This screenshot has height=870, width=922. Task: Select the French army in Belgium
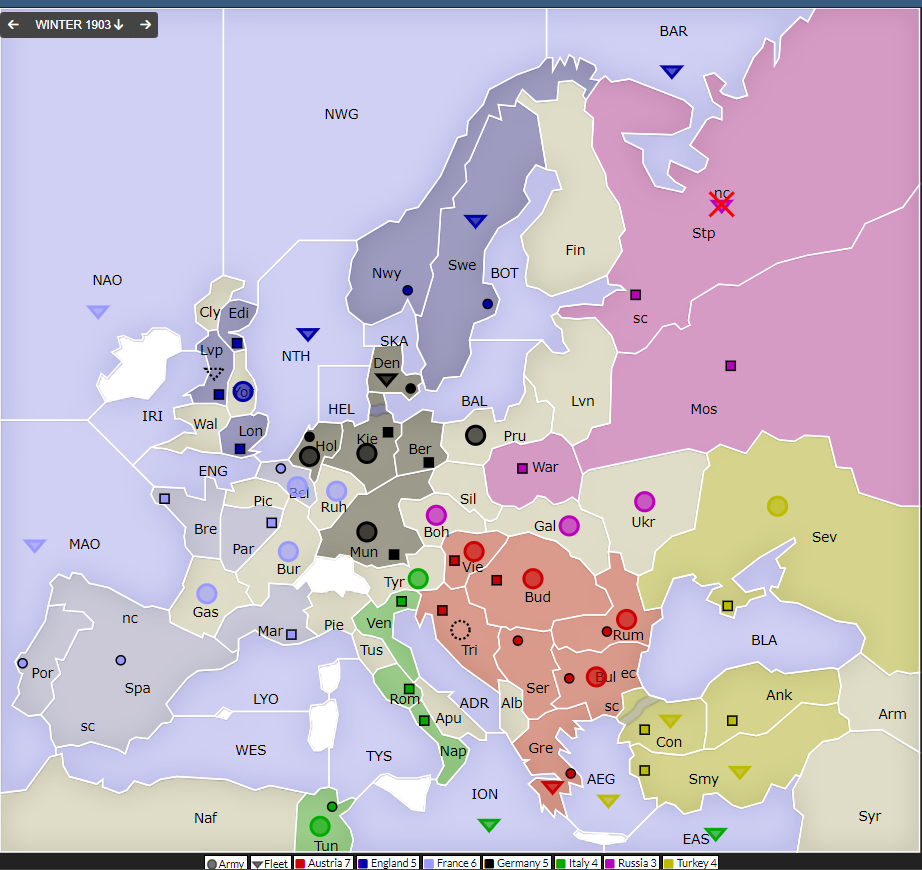pyautogui.click(x=298, y=486)
